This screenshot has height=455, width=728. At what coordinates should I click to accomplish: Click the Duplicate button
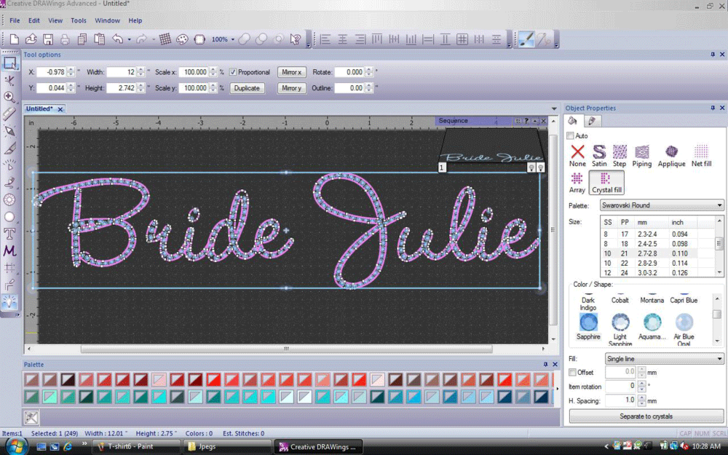click(x=247, y=88)
